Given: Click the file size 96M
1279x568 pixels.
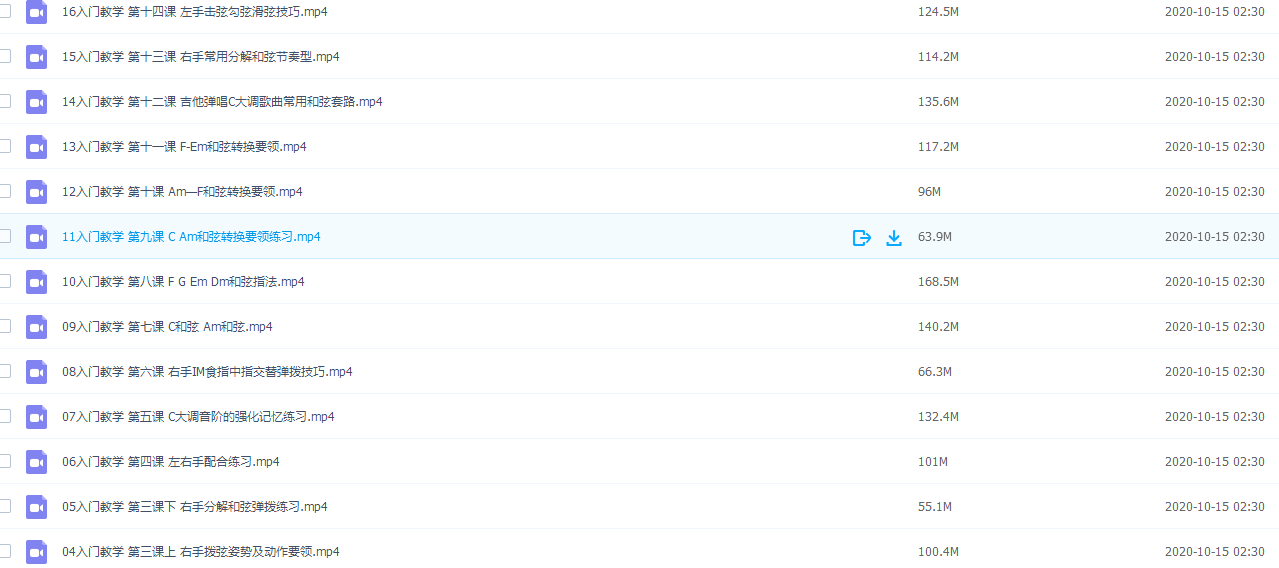Looking at the screenshot, I should pos(929,192).
